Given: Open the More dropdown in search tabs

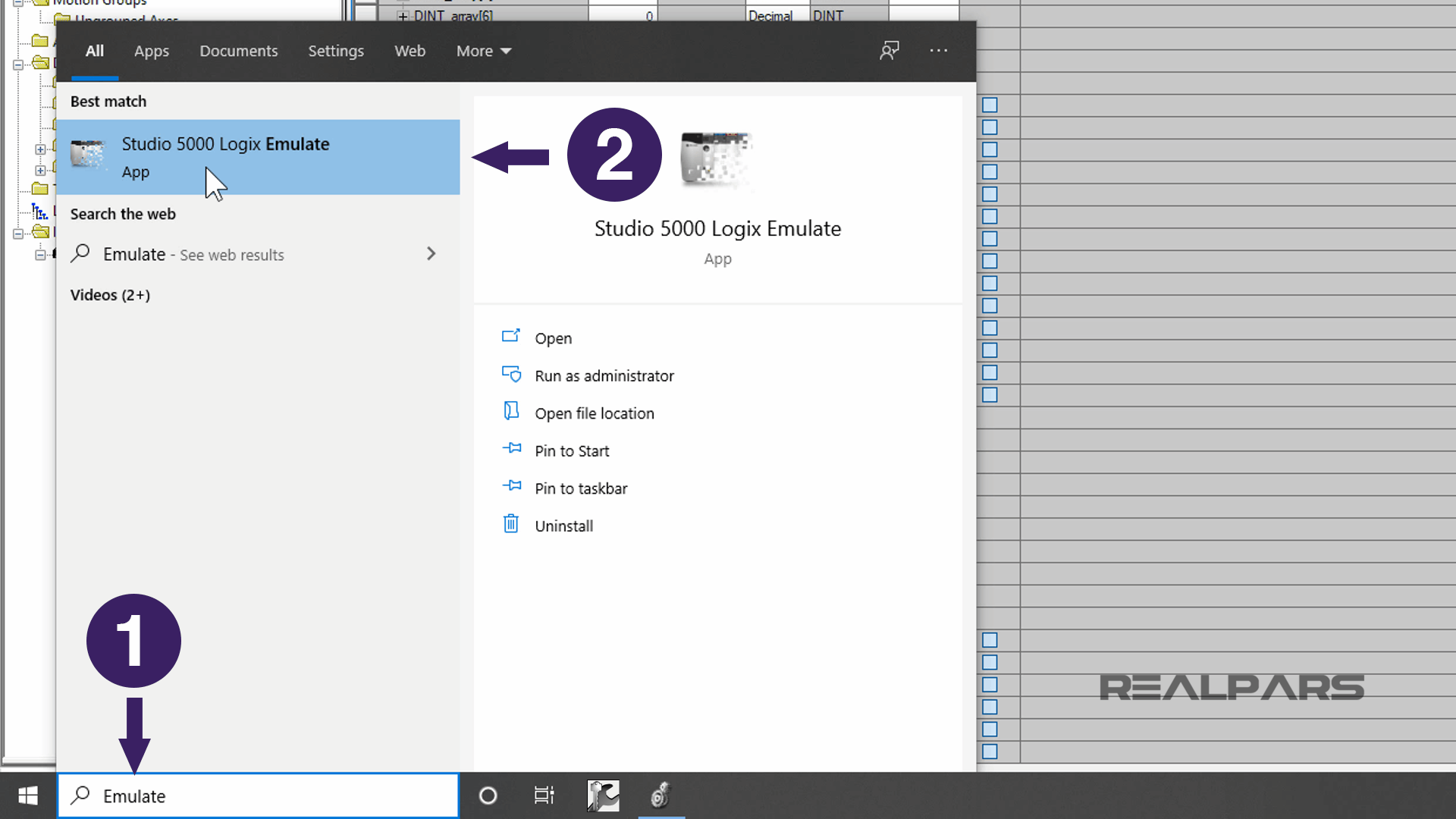Looking at the screenshot, I should pyautogui.click(x=484, y=51).
